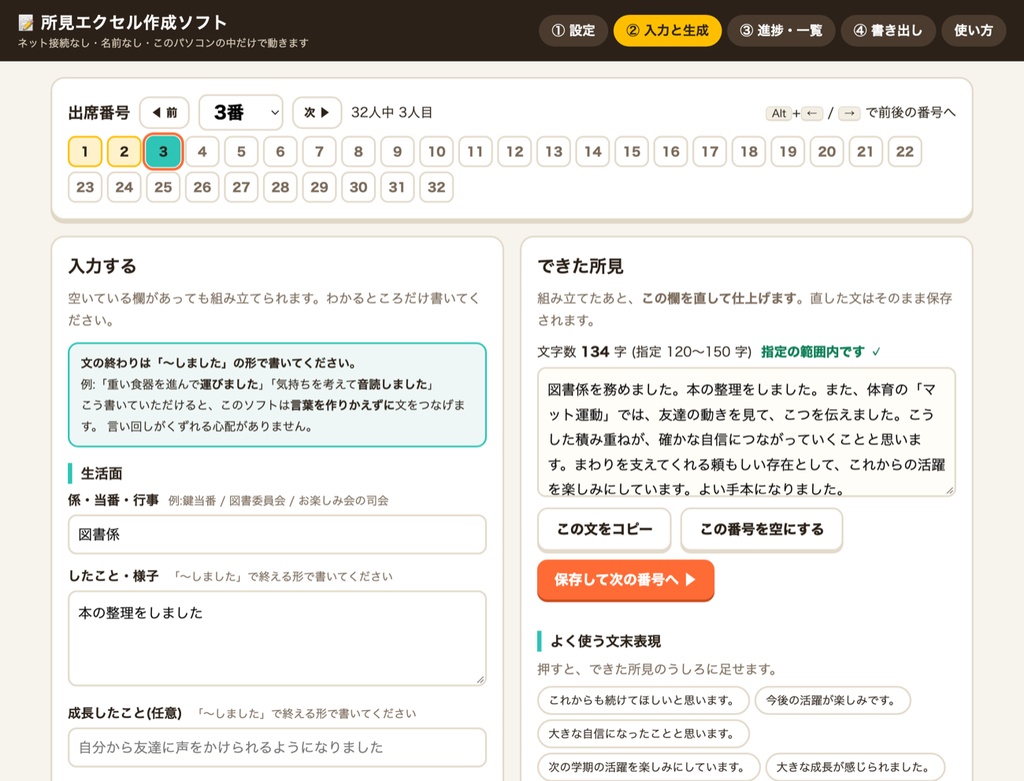Click the この文をコピー button

[604, 530]
